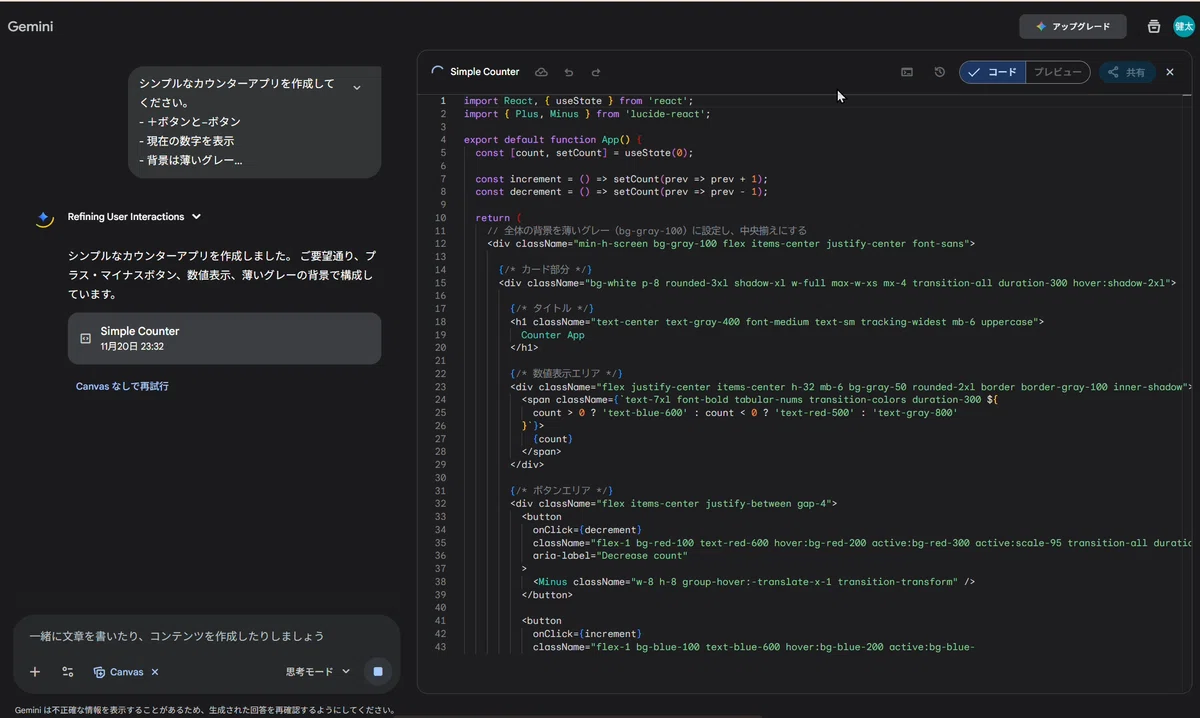This screenshot has height=718, width=1200.
Task: Redo the canvas change
Action: [596, 72]
